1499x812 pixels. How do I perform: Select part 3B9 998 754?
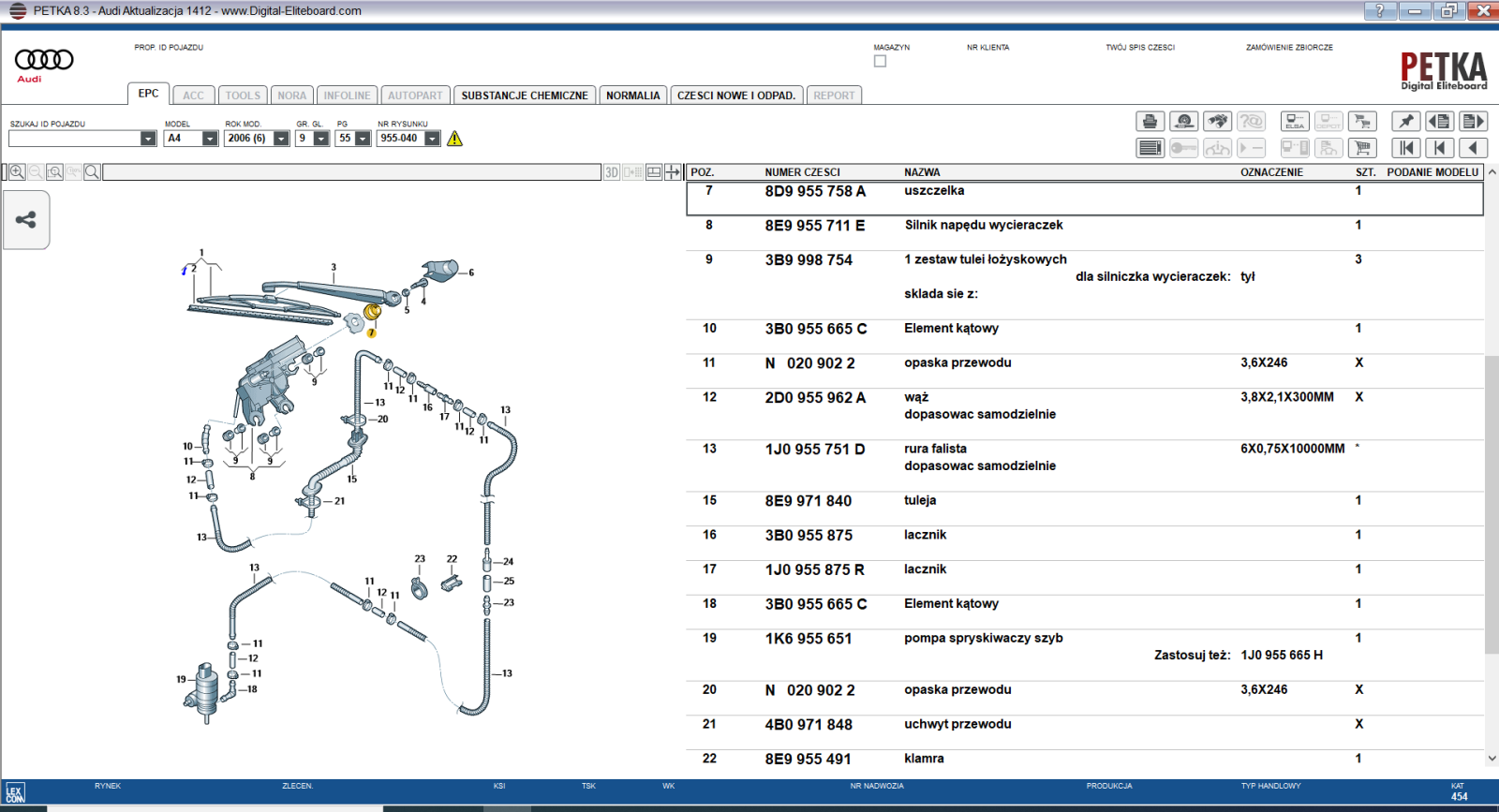(809, 260)
